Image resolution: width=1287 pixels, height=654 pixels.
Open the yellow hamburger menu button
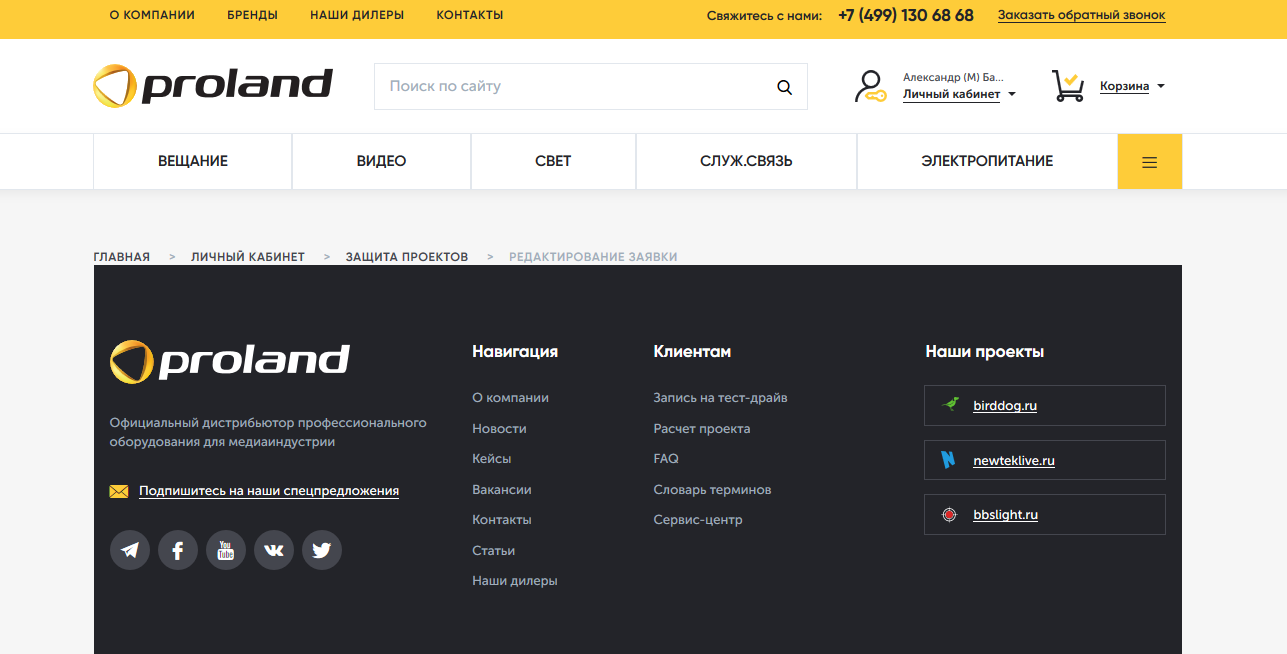click(x=1149, y=162)
